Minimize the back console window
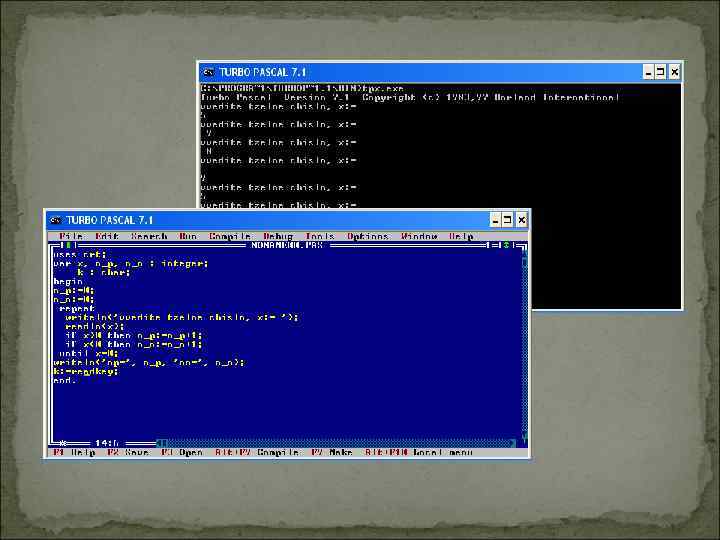 [x=648, y=72]
